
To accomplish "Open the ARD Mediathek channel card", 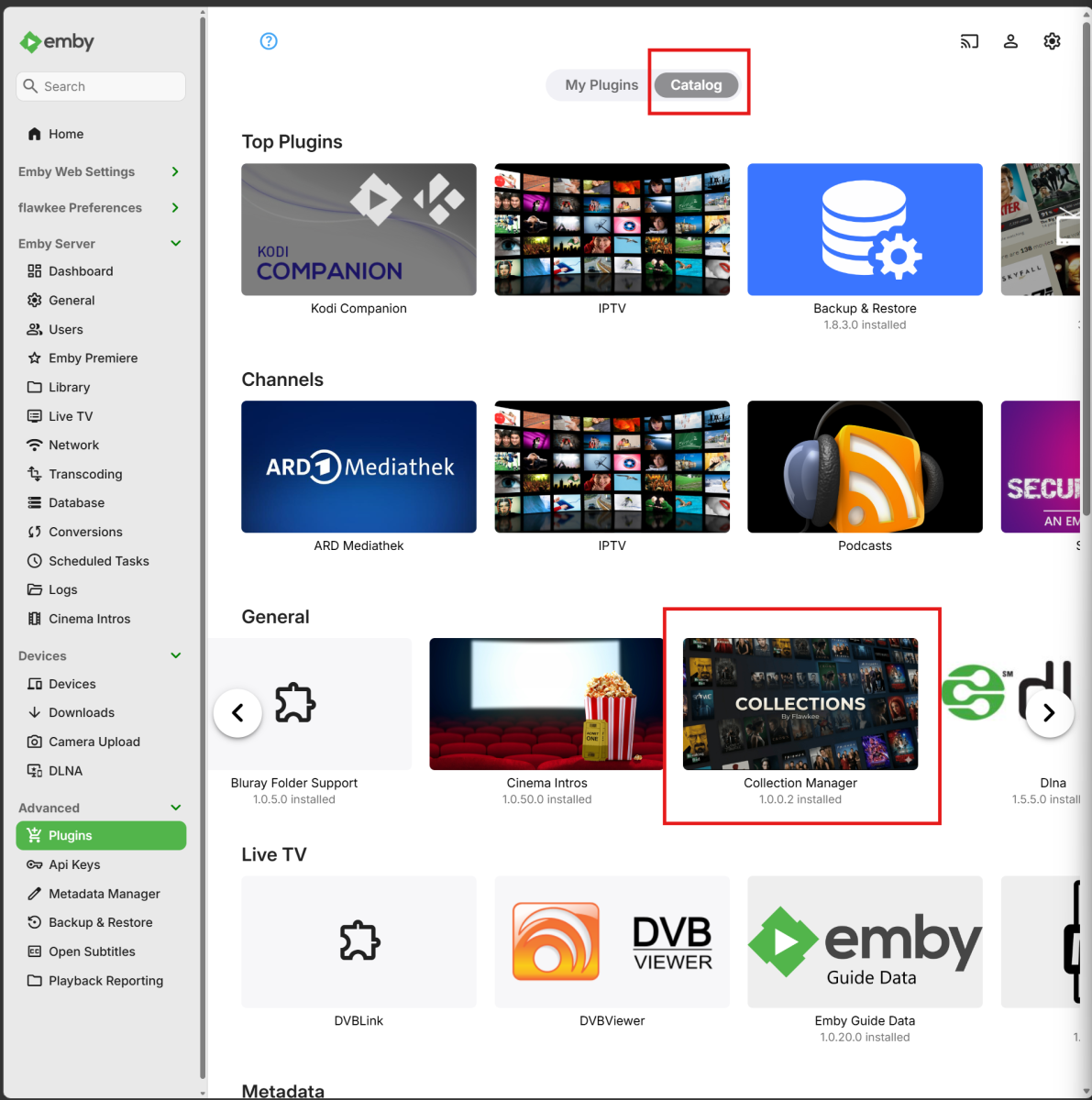I will coord(358,467).
